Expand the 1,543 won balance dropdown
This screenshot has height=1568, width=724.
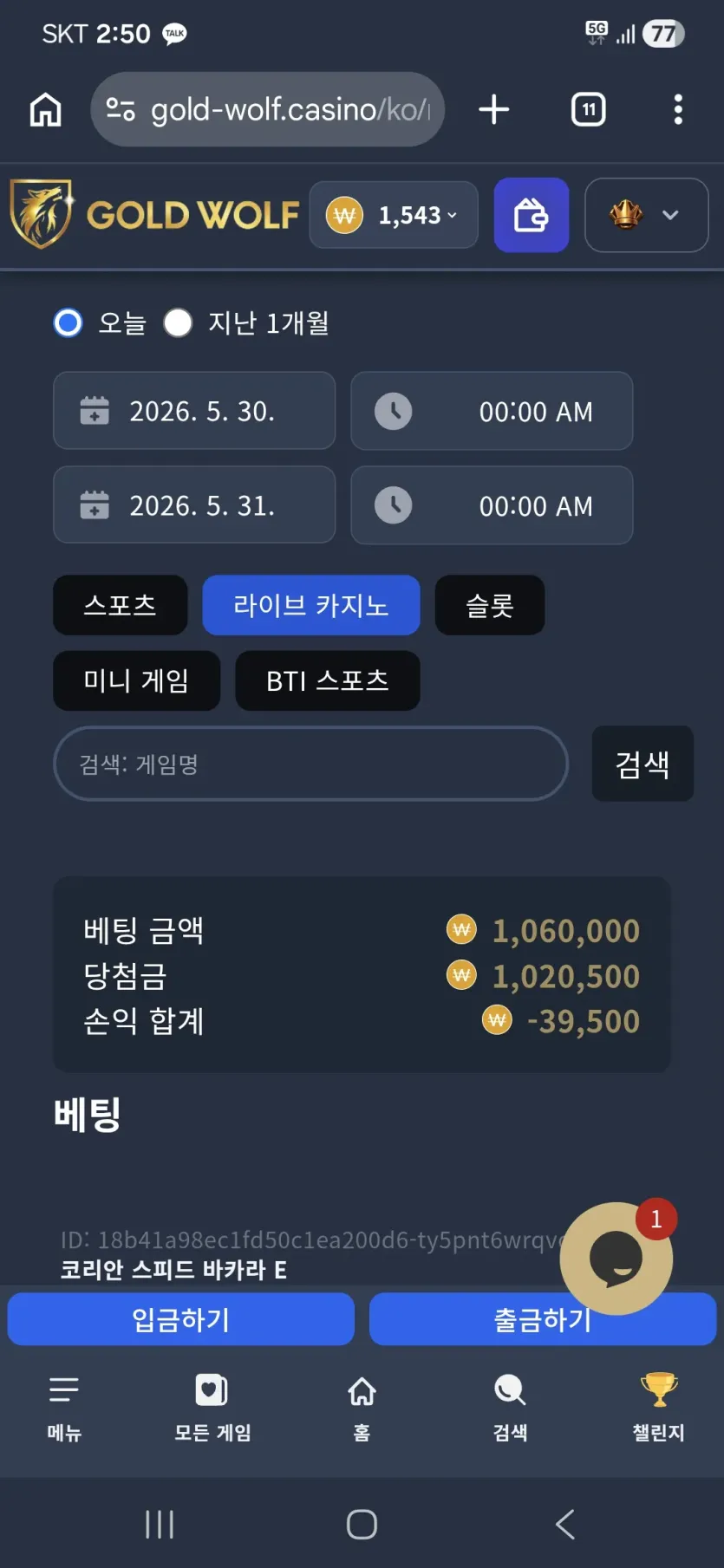tap(394, 215)
